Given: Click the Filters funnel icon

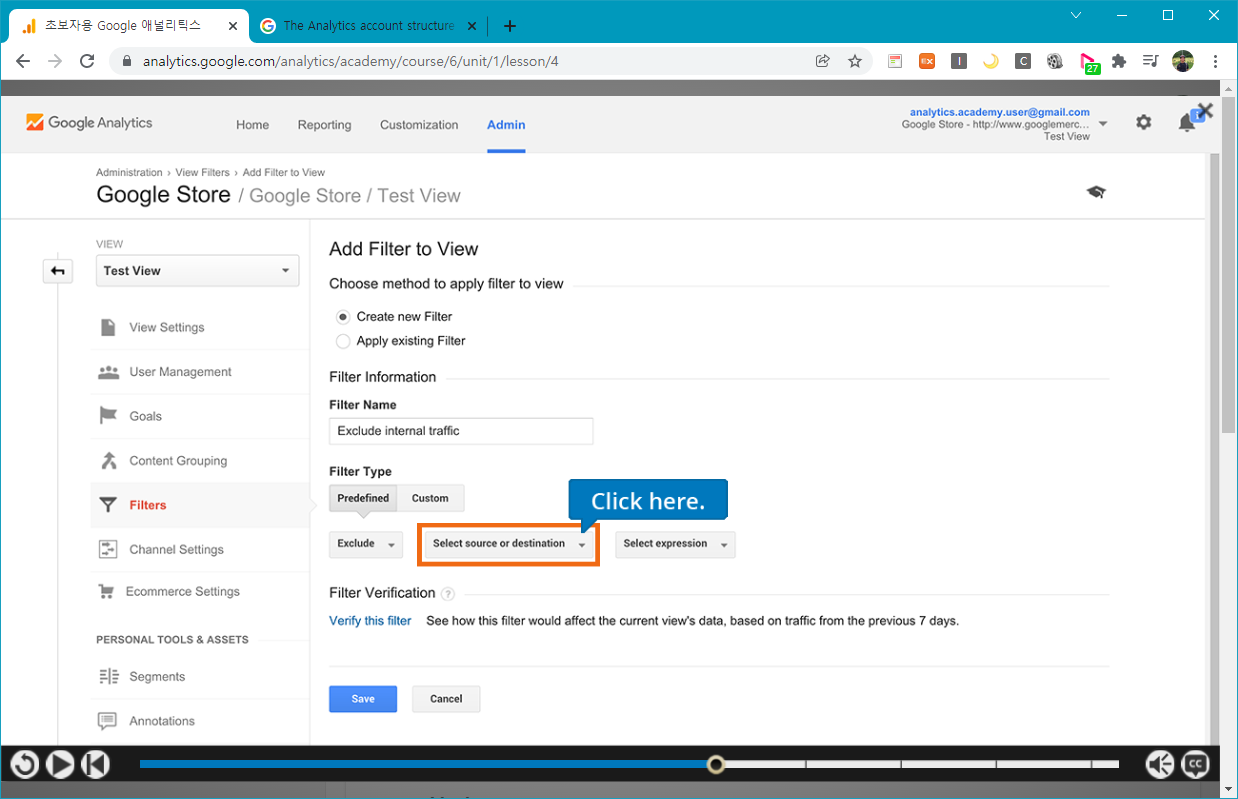Looking at the screenshot, I should point(108,505).
